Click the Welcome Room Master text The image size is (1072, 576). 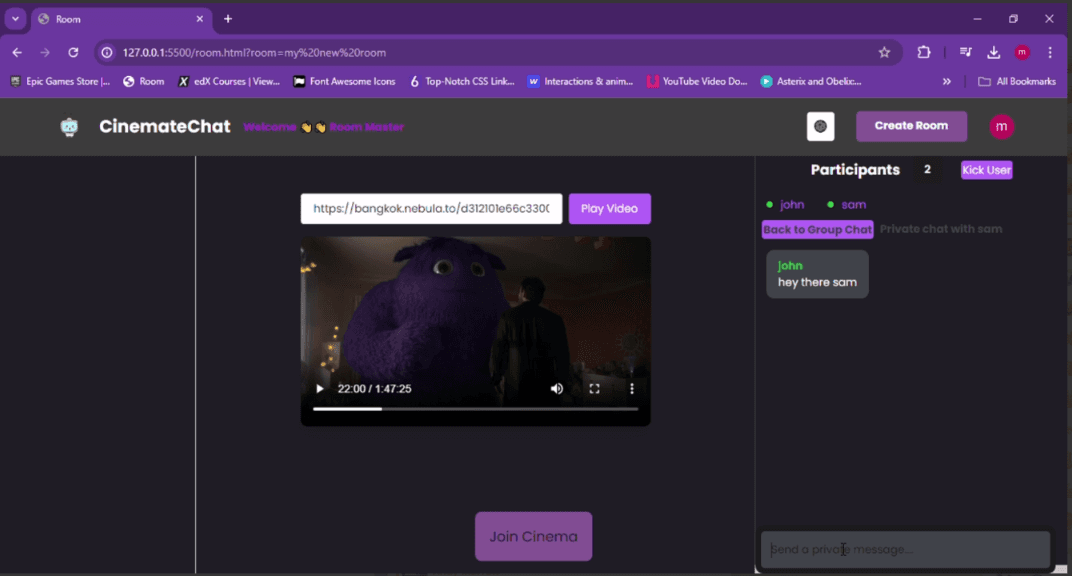(x=323, y=127)
